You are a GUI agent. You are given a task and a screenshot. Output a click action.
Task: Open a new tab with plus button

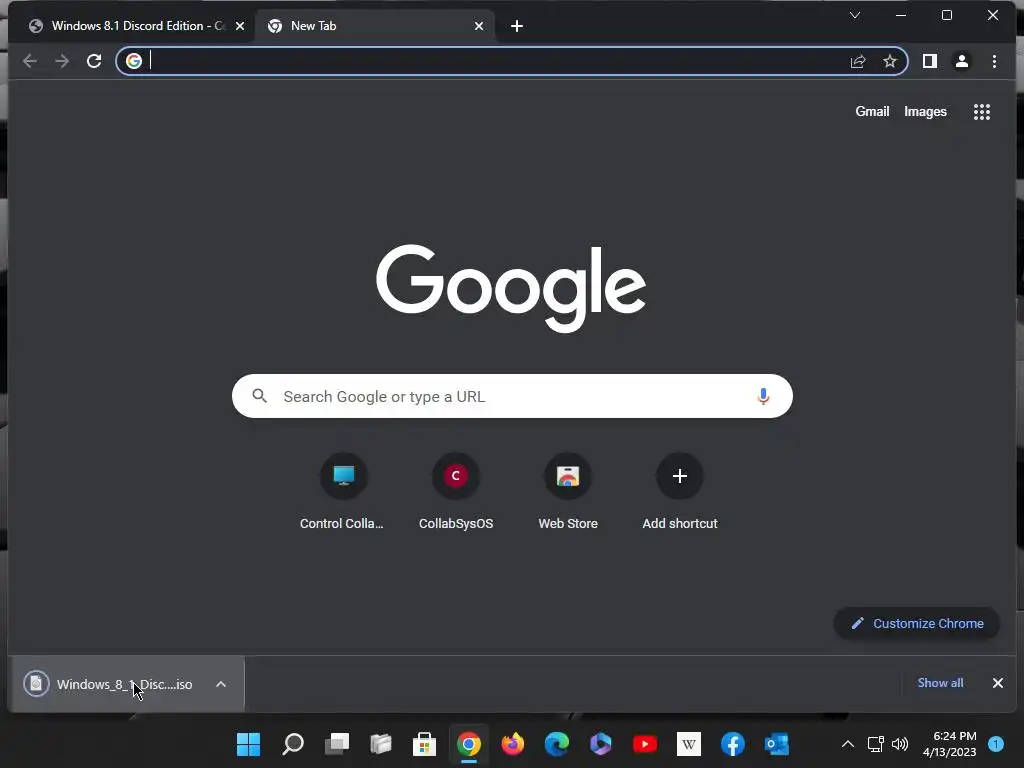517,26
